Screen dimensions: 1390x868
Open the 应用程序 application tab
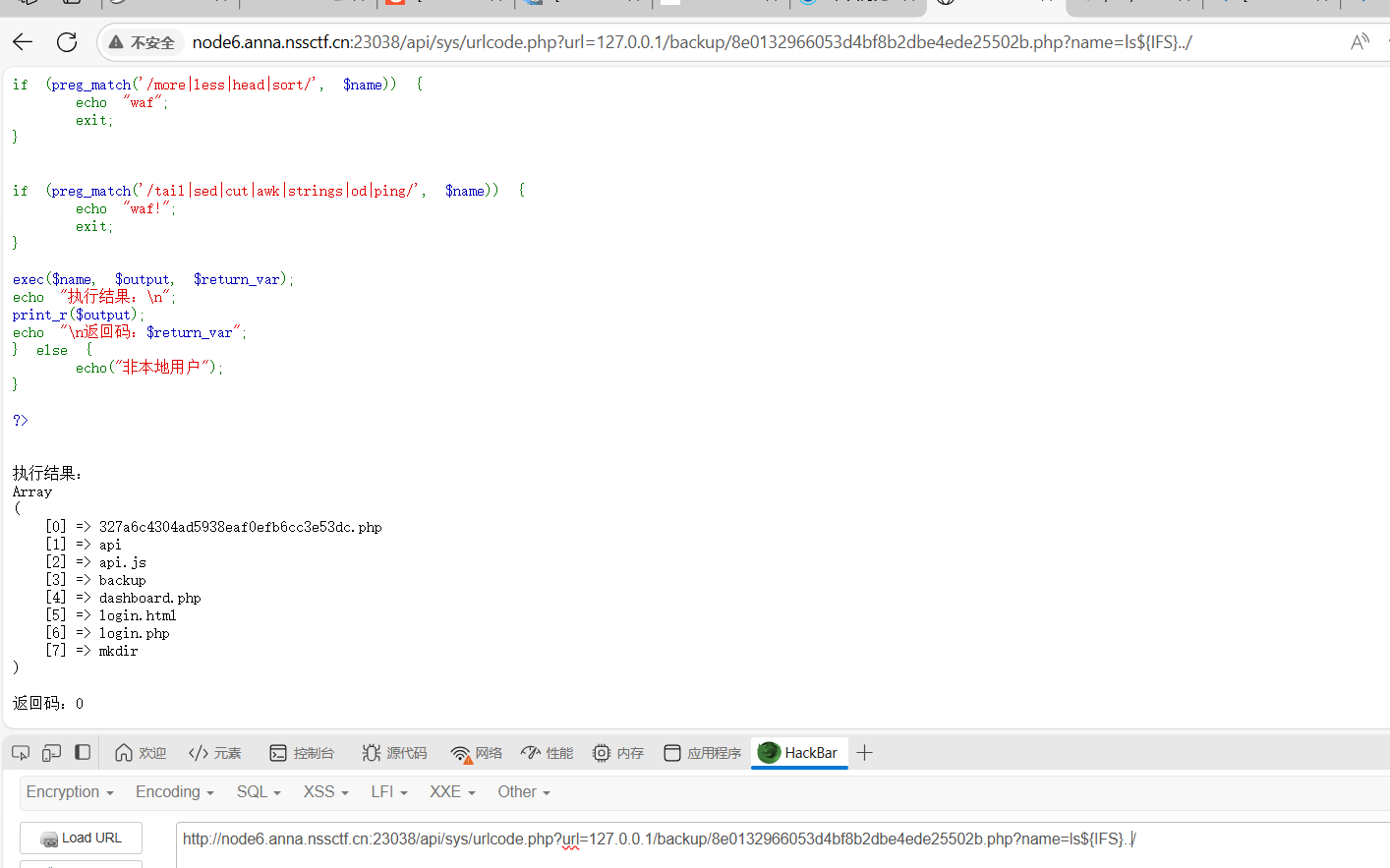click(702, 753)
